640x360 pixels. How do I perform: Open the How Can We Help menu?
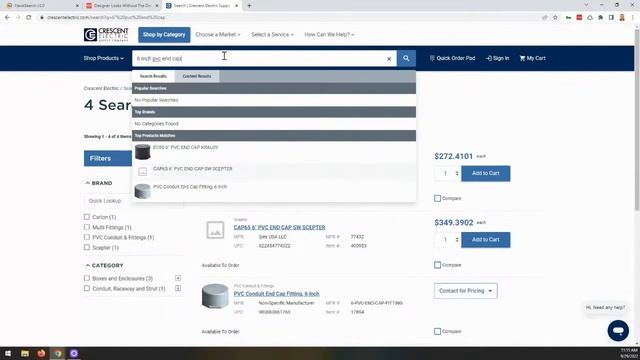point(329,35)
